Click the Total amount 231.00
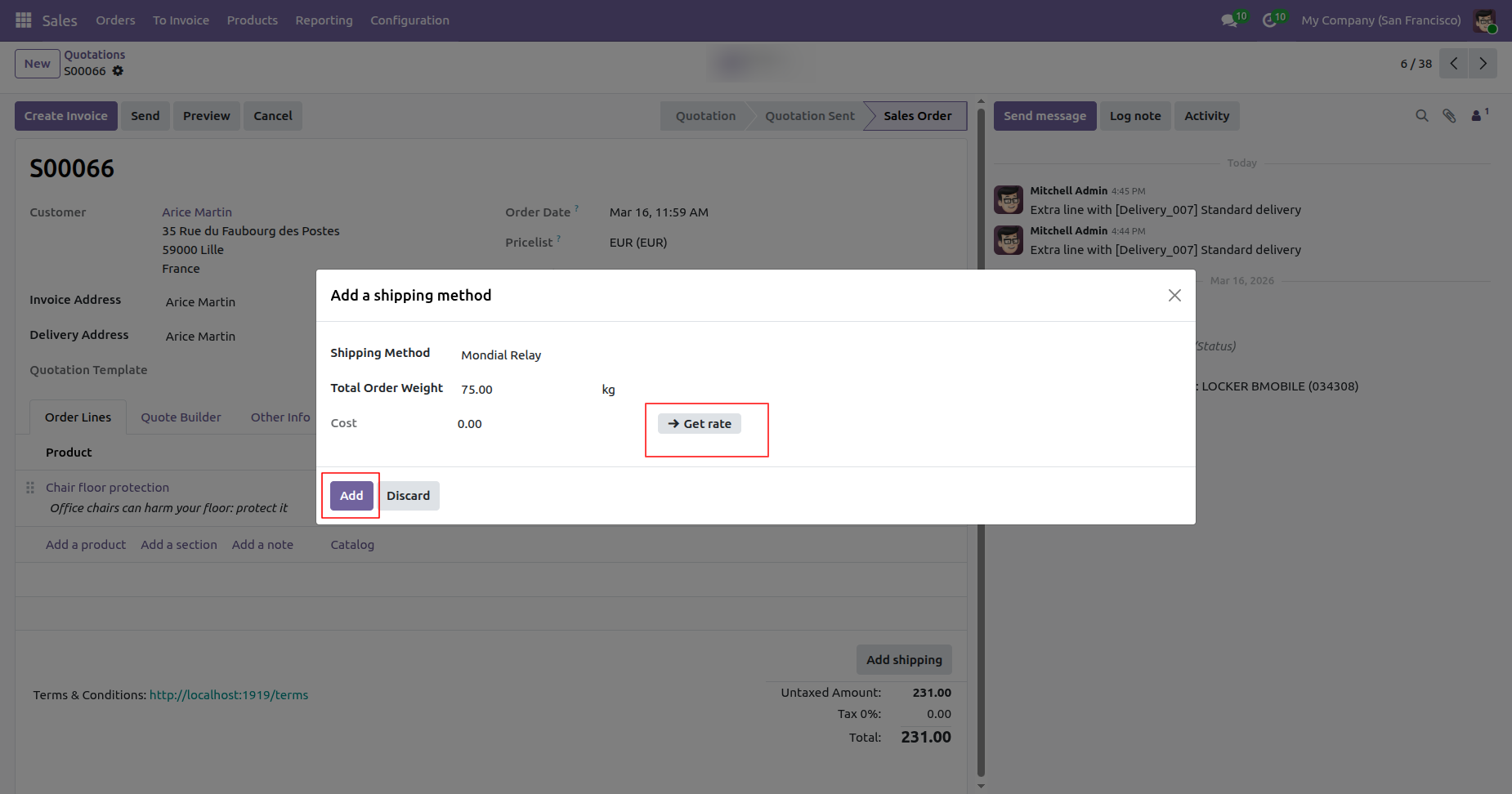 (926, 738)
